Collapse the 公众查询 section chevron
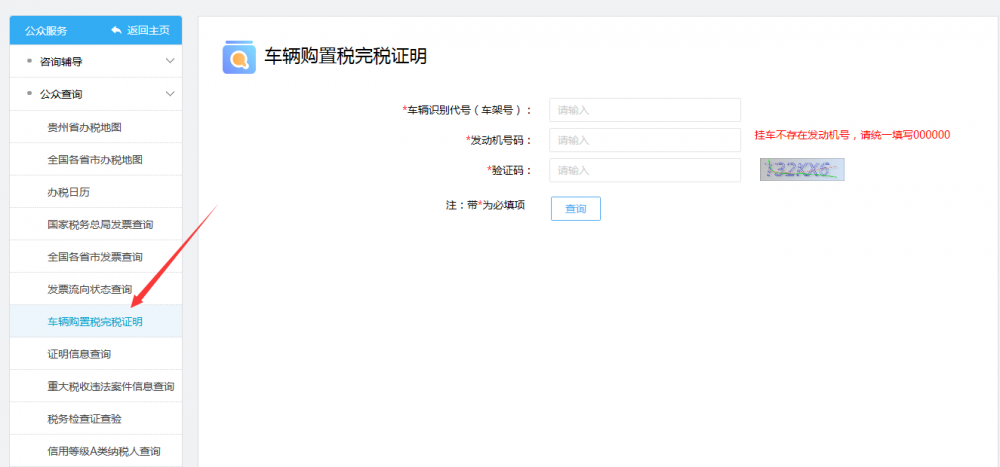The image size is (1000, 467). point(170,94)
